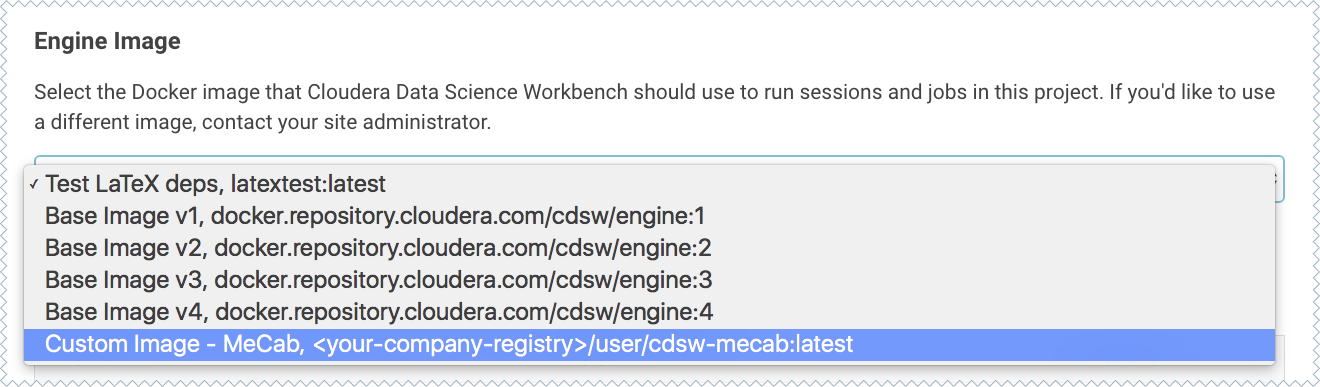This screenshot has height=387, width=1320.
Task: Choose Base Image v1 from the list
Action: point(650,216)
